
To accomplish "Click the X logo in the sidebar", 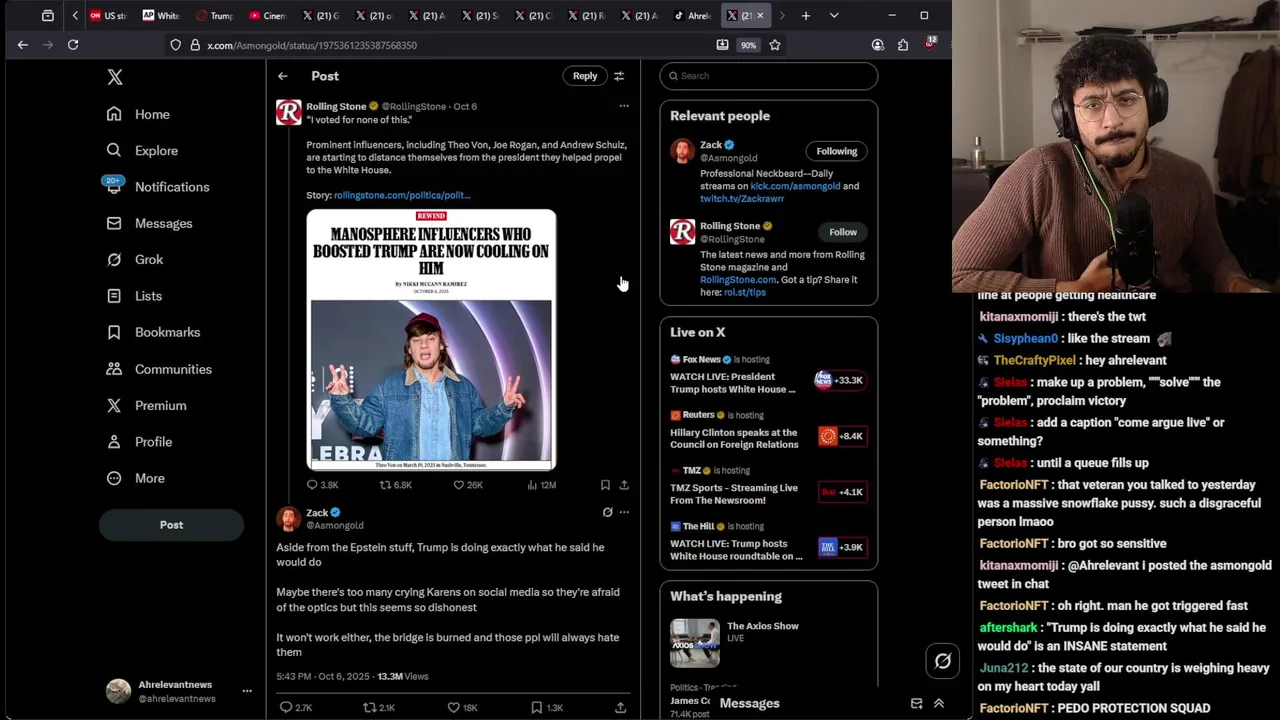I will coord(115,77).
